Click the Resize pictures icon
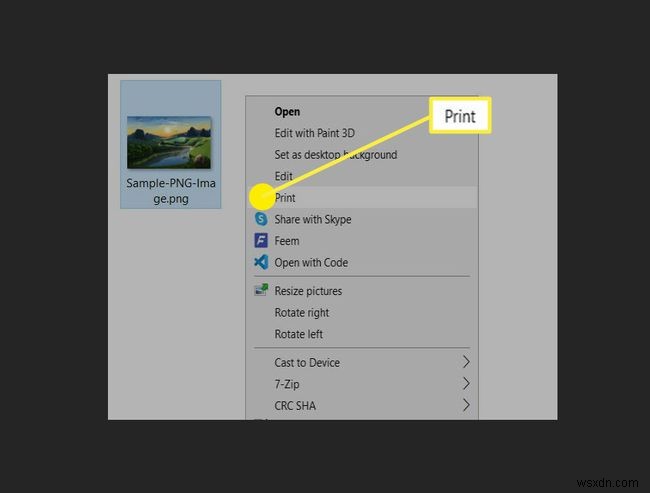Image resolution: width=650 pixels, height=493 pixels. tap(261, 291)
